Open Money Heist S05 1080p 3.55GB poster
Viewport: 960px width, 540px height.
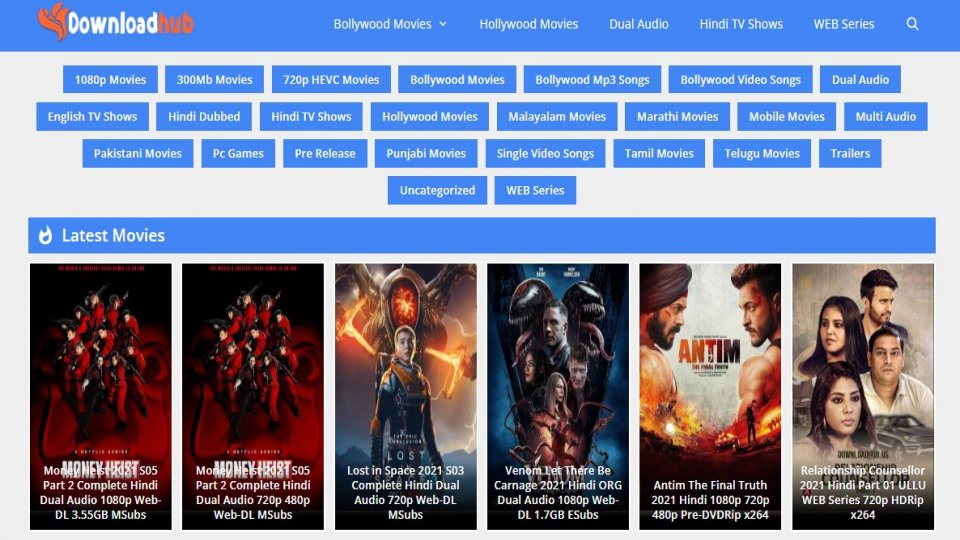[100, 397]
